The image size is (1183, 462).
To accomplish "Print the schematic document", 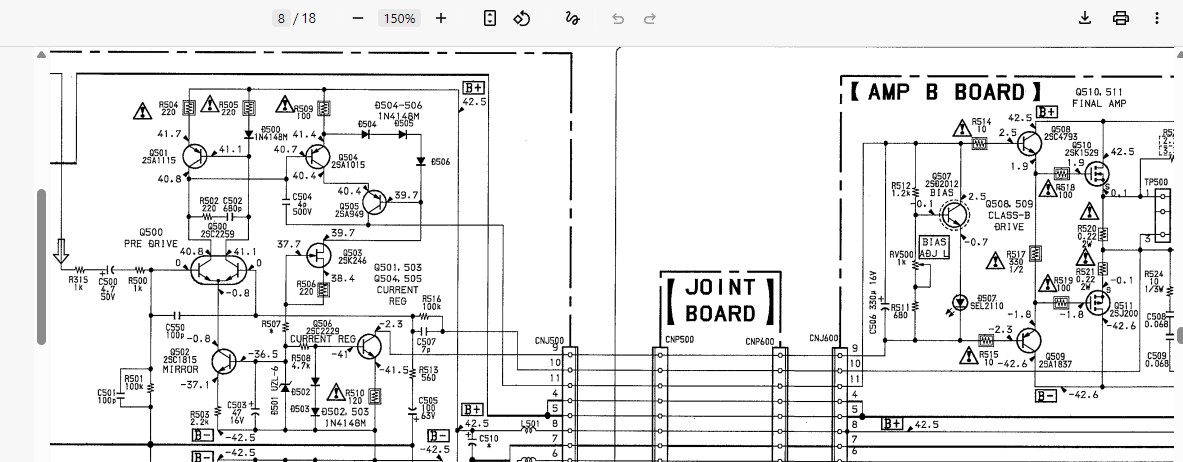I will (x=1121, y=18).
